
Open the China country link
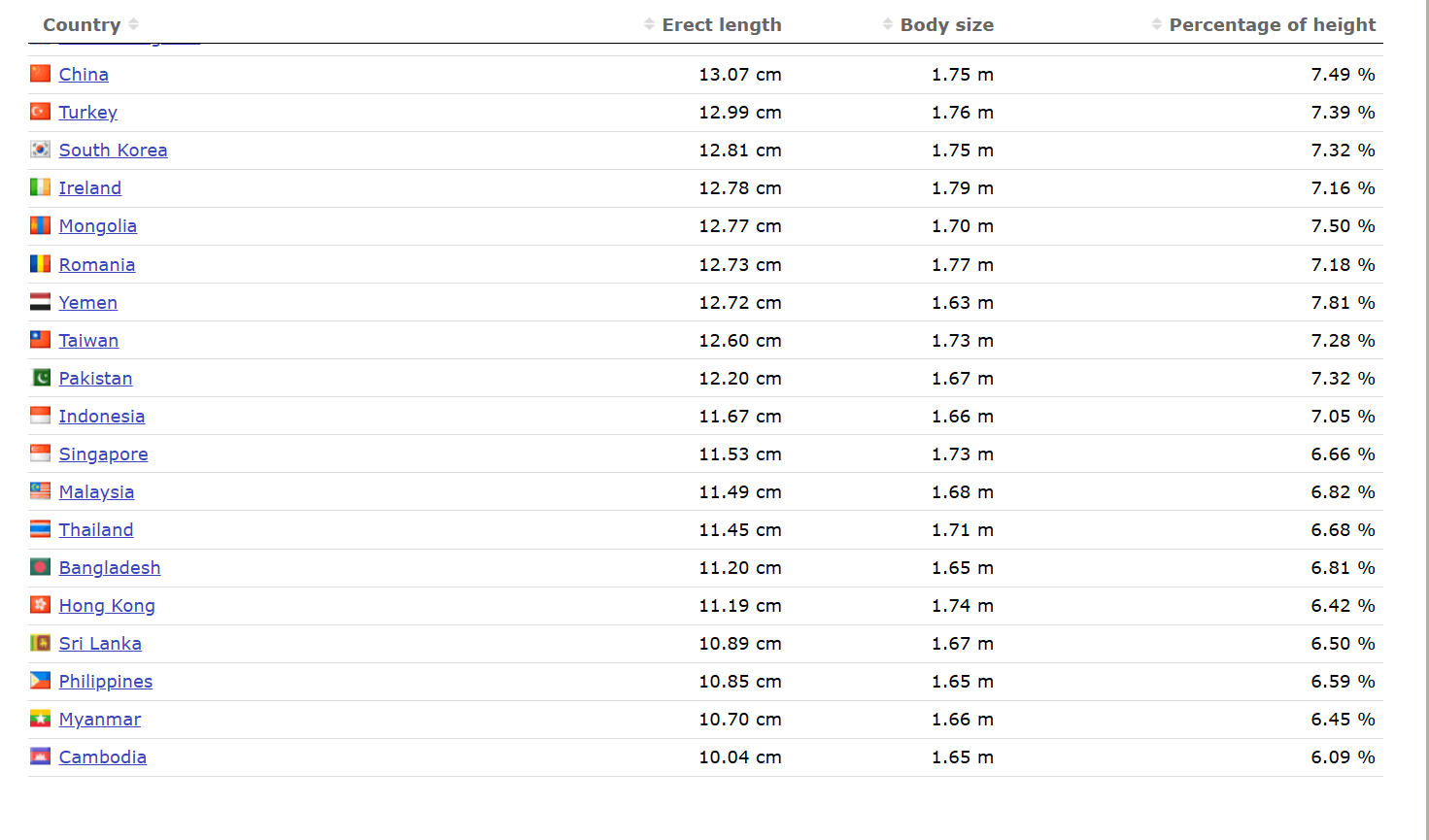[x=84, y=75]
